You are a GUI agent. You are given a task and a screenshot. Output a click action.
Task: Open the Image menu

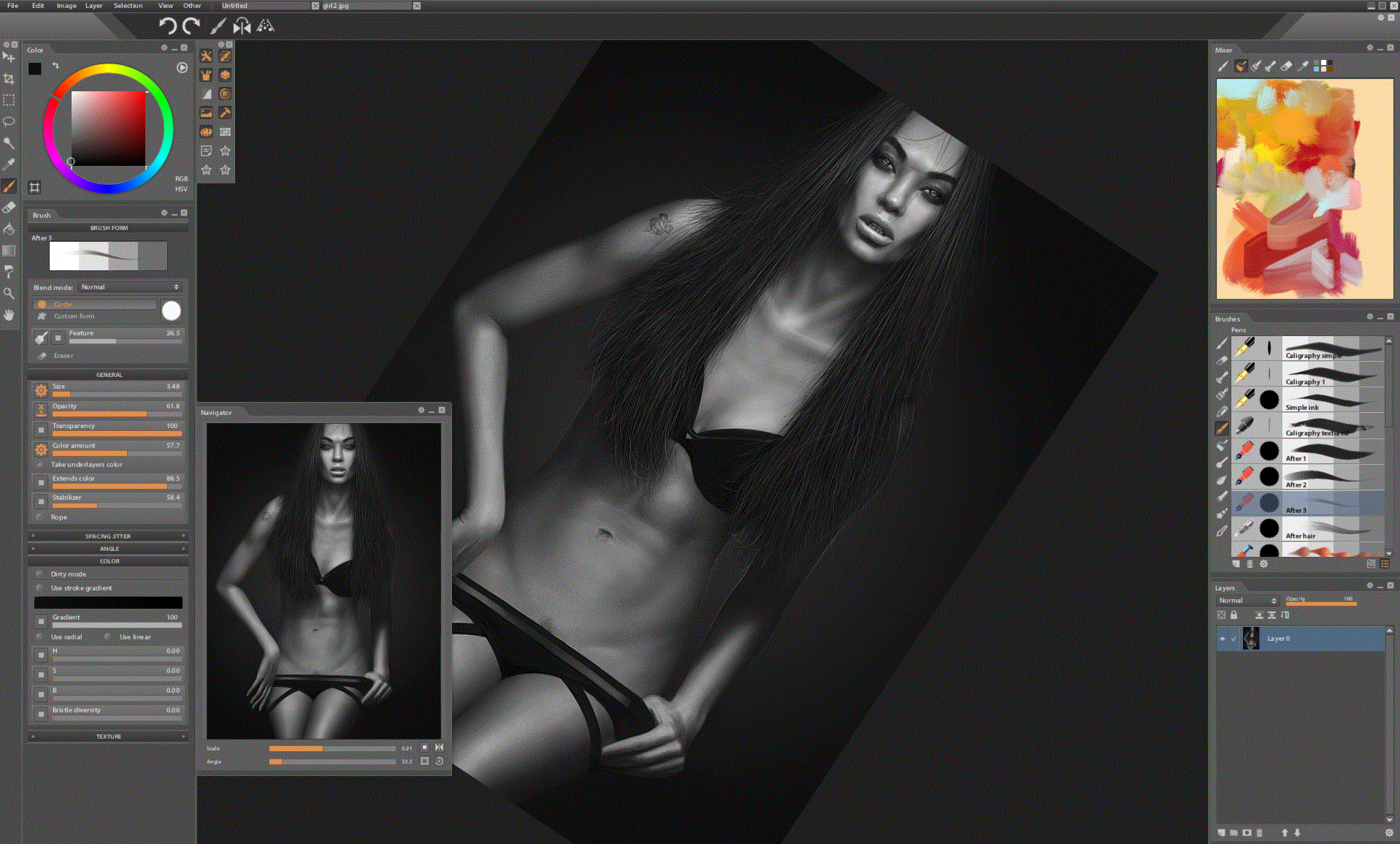click(66, 5)
